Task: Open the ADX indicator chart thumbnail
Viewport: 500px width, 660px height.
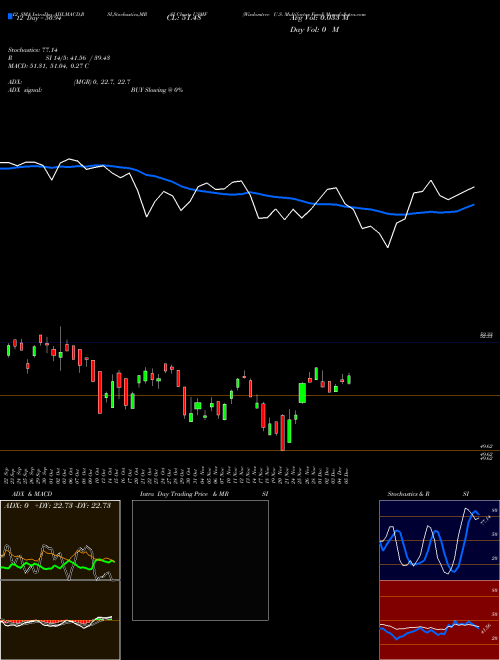Action: tap(60, 540)
